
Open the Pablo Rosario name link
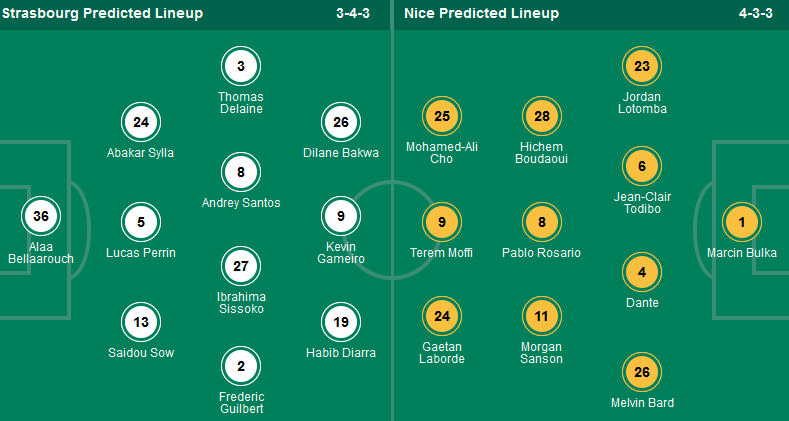[x=541, y=253]
